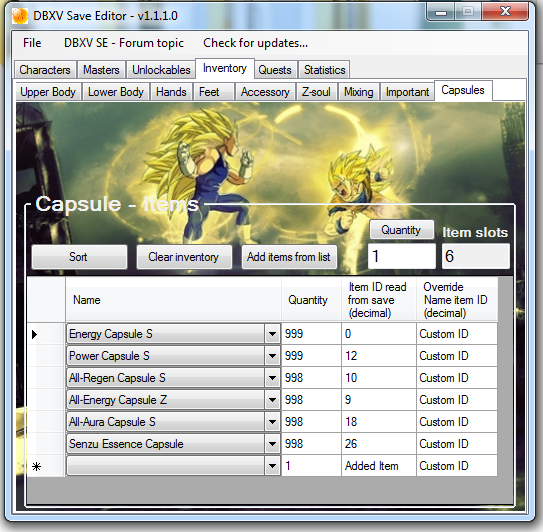Click the Dragon Ball app icon in title bar
This screenshot has height=532, width=543.
[x=19, y=16]
